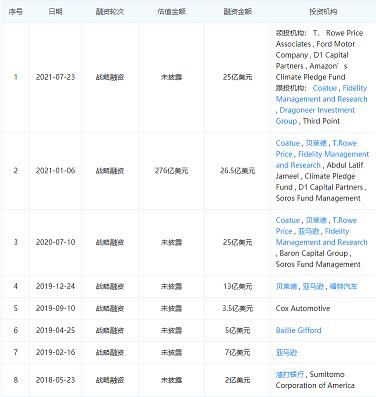Click the 3.5亿美元 funding amount
Image resolution: width=376 pixels, height=397 pixels.
click(x=238, y=308)
